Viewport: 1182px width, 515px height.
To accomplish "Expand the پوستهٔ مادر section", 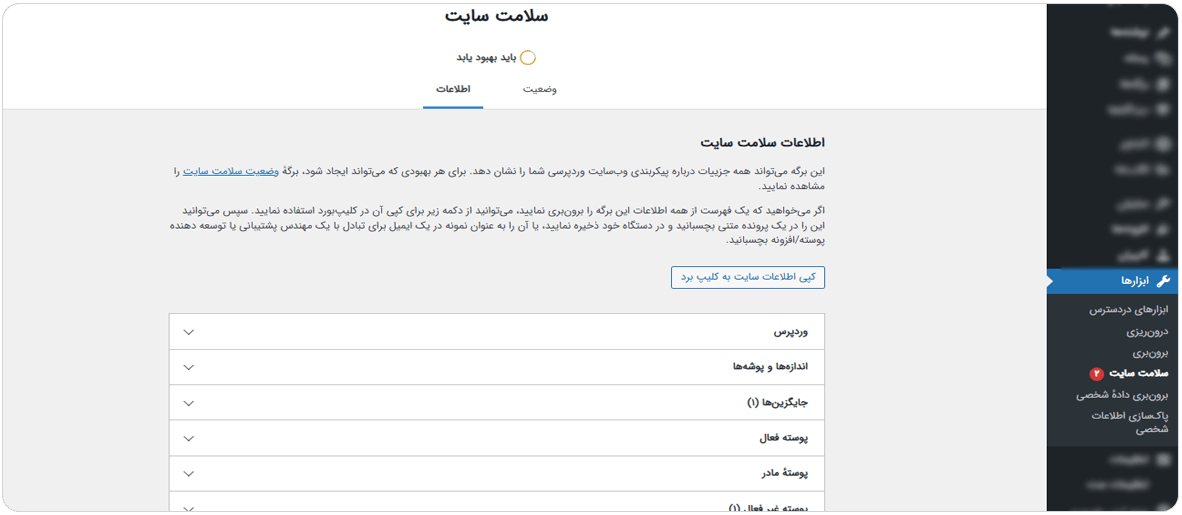I will pyautogui.click(x=497, y=474).
